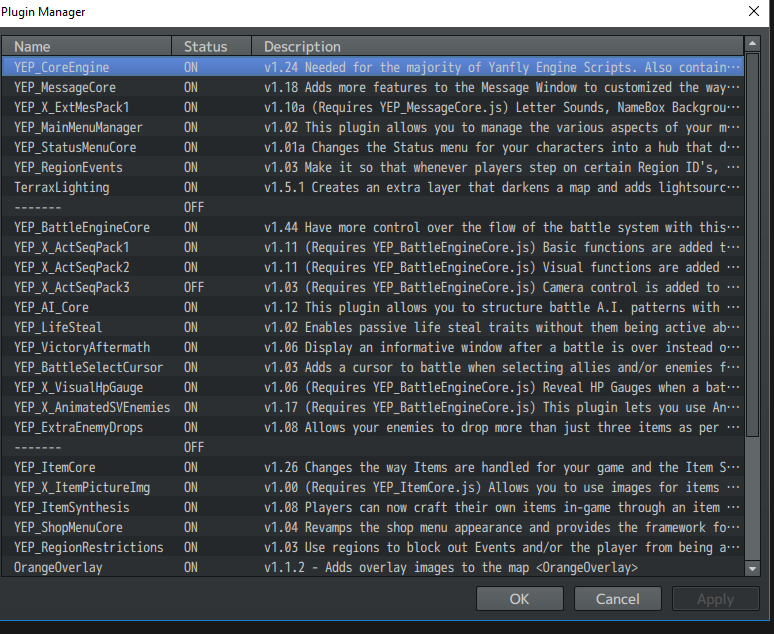
Task: Click the v1.03 Camera control description
Action: click(502, 287)
